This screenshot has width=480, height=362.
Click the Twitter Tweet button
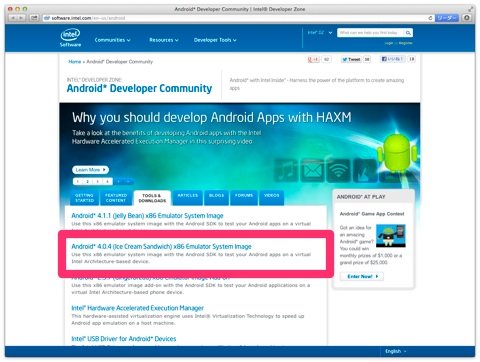[x=351, y=59]
